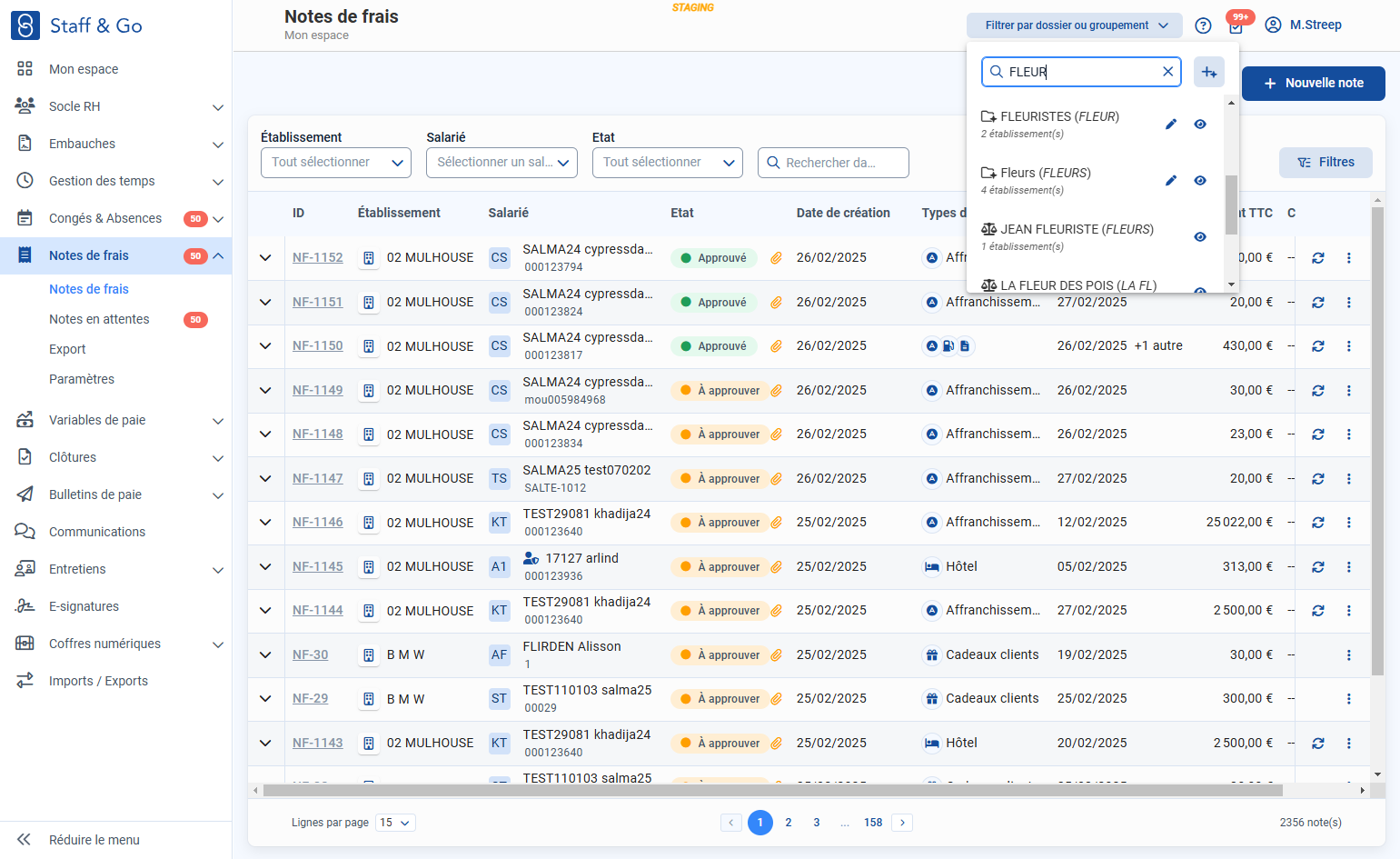Toggle visibility of JEAN FLEURISTE entry
The width and height of the screenshot is (1400, 859).
click(1200, 237)
